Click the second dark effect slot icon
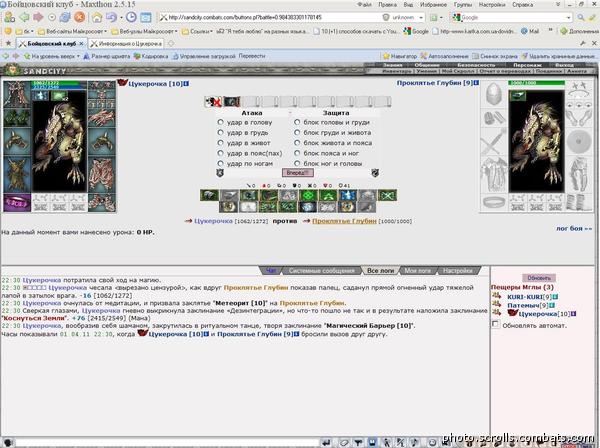The width and height of the screenshot is (600, 448). click(x=232, y=101)
